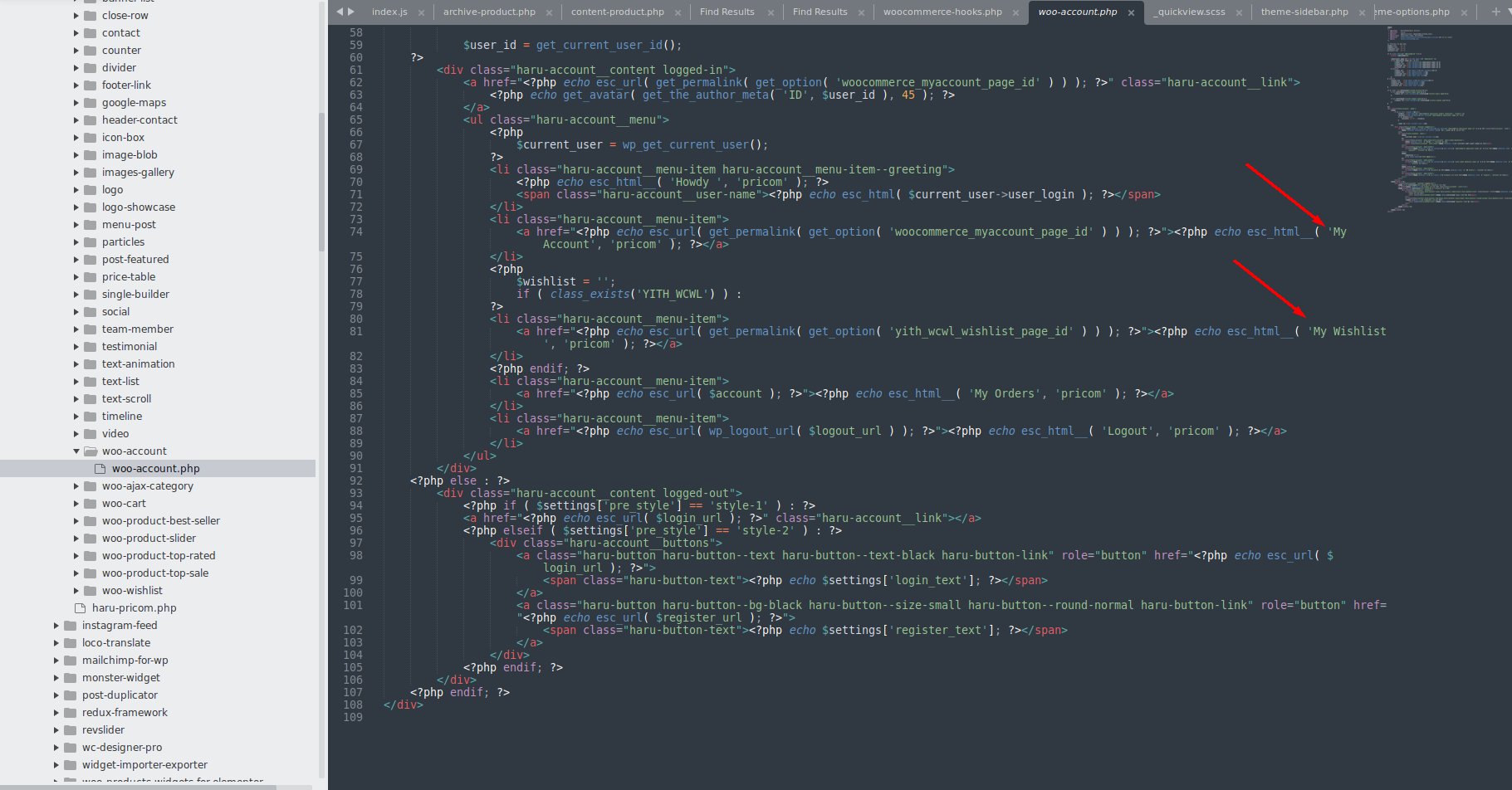1512x790 pixels.
Task: Switch to the content-product.php tab
Action: pyautogui.click(x=618, y=12)
